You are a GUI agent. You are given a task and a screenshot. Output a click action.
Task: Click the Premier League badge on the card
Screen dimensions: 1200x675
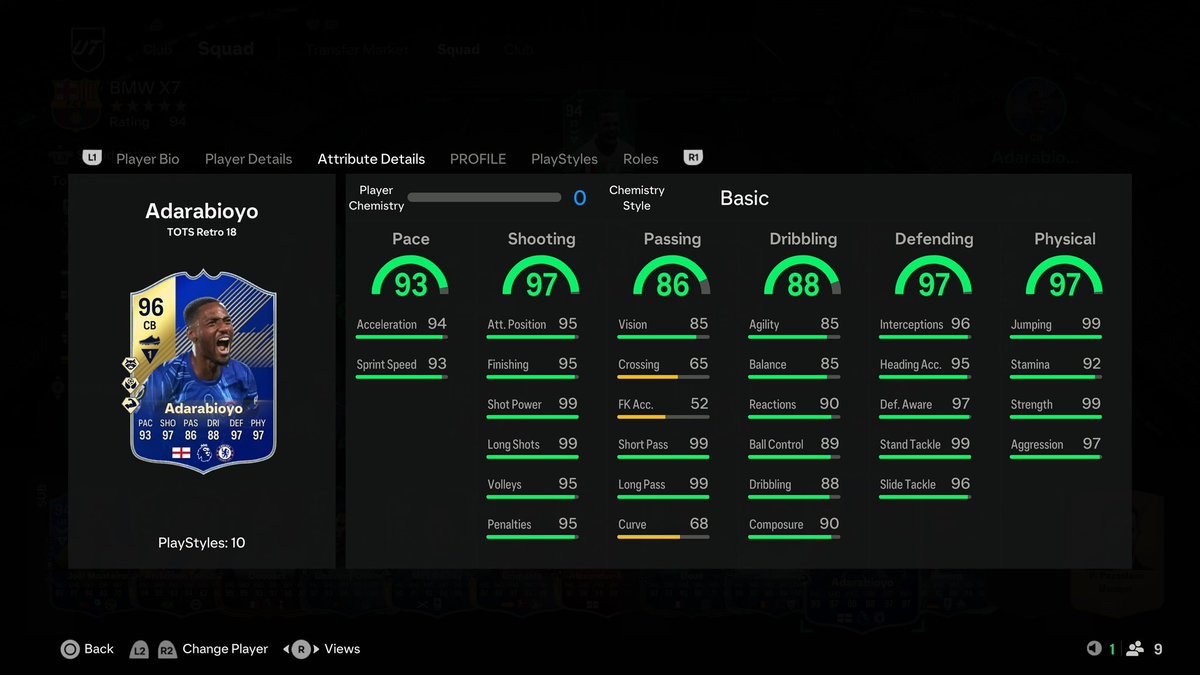point(203,453)
